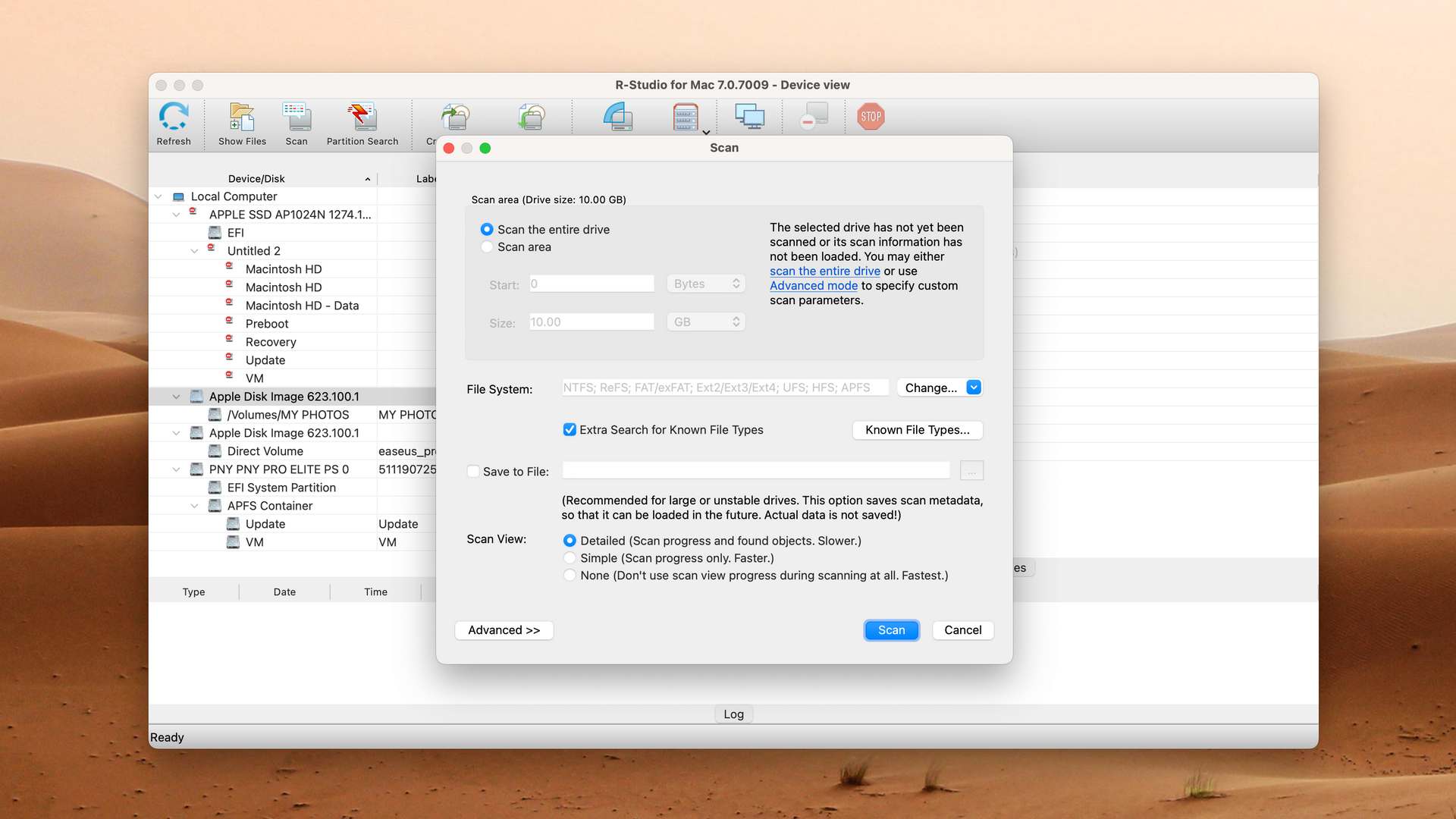Screen dimensions: 1456x819
Task: Open Known File Types... settings
Action: tap(918, 430)
